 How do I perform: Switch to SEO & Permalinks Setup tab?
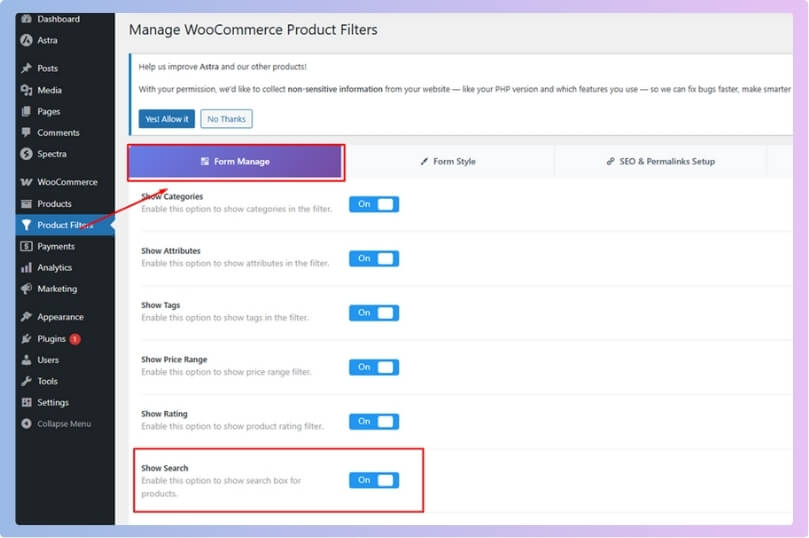[x=660, y=161]
